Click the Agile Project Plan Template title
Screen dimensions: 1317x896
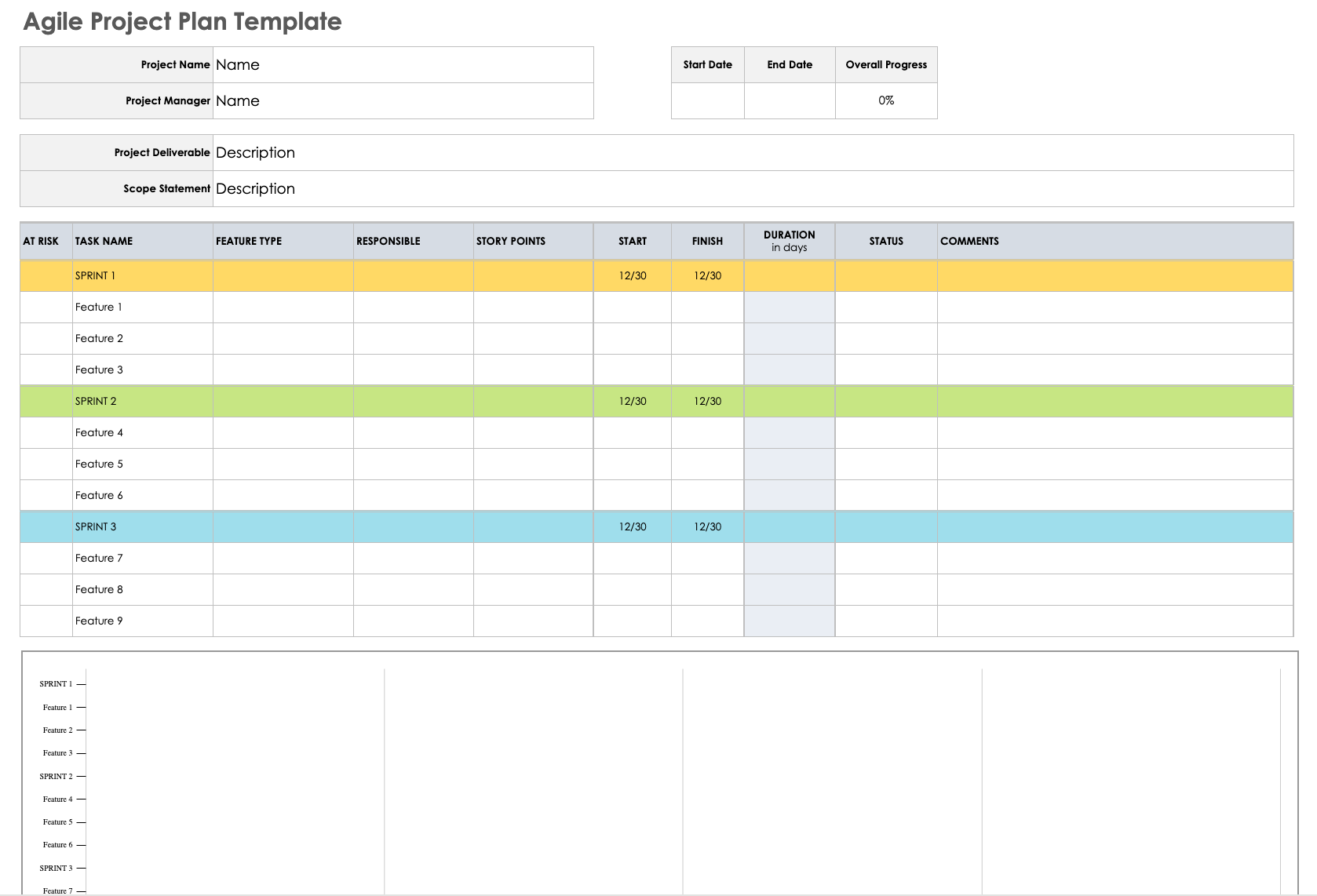tap(183, 21)
